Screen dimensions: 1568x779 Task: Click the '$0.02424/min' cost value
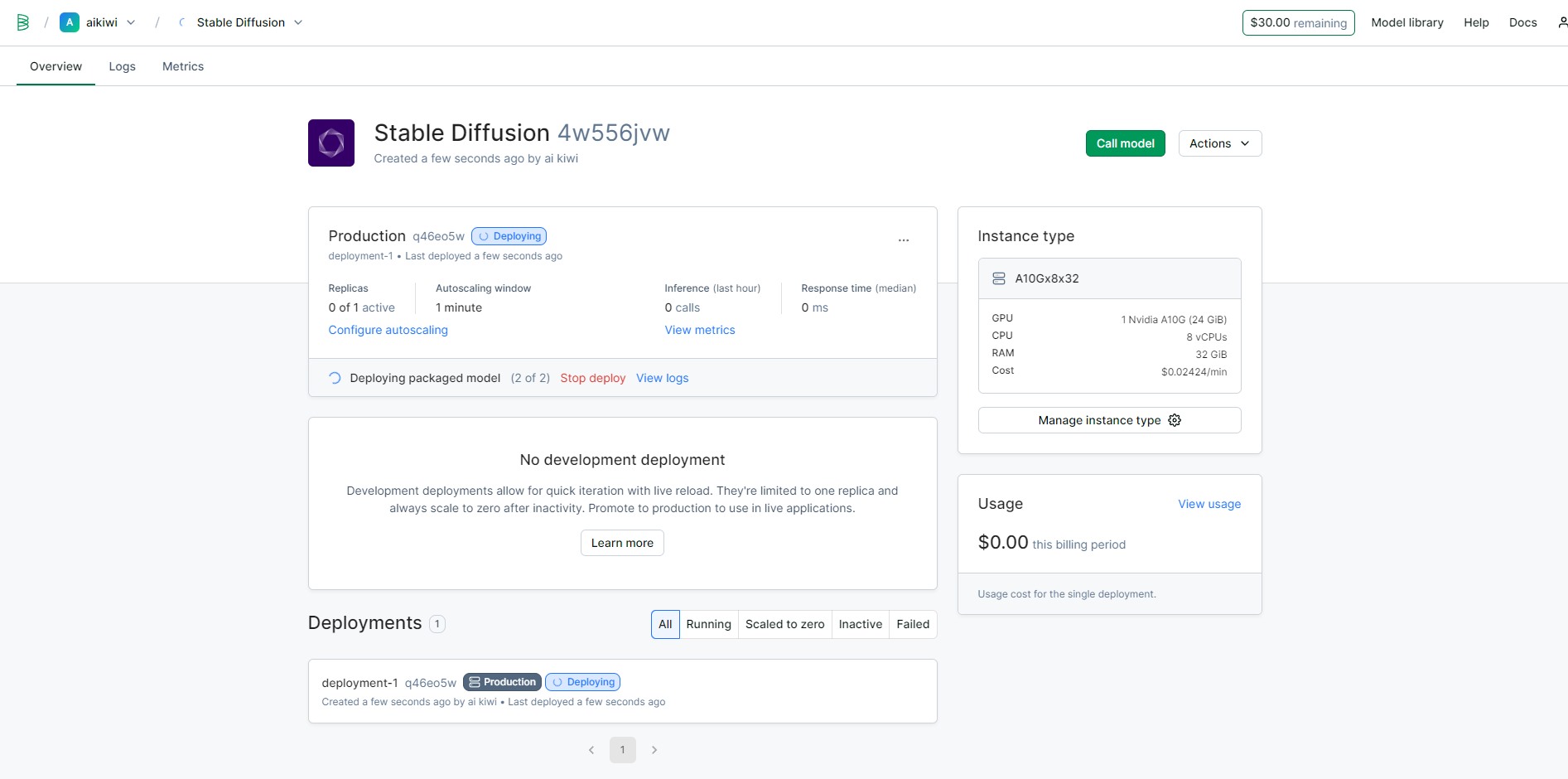1194,372
